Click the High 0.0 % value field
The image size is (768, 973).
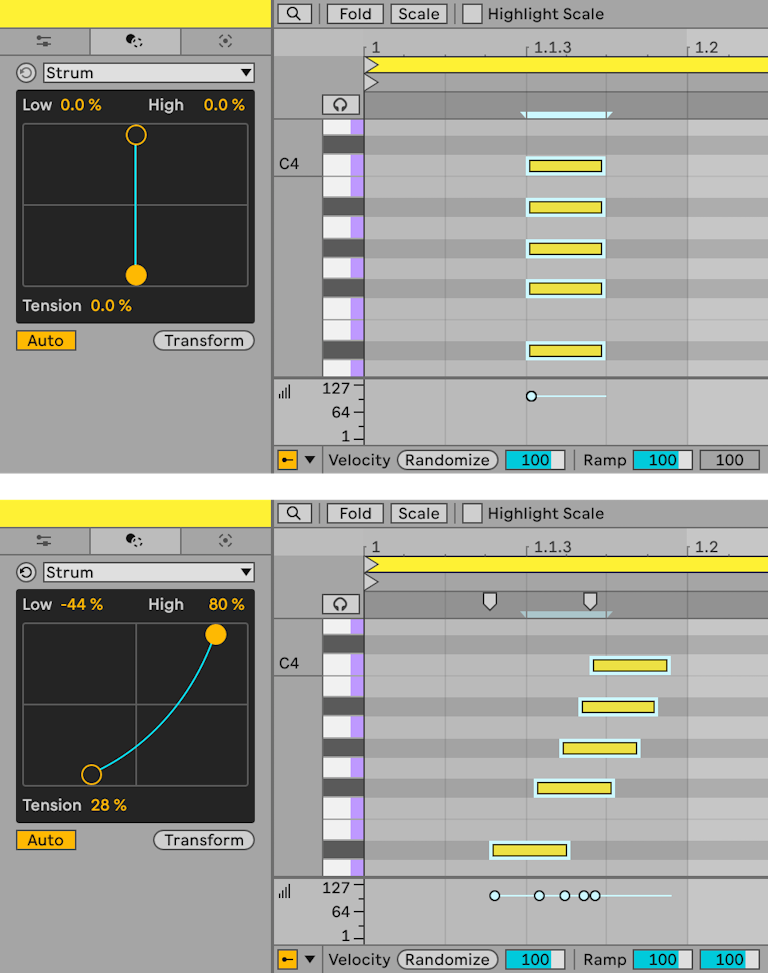(x=224, y=105)
